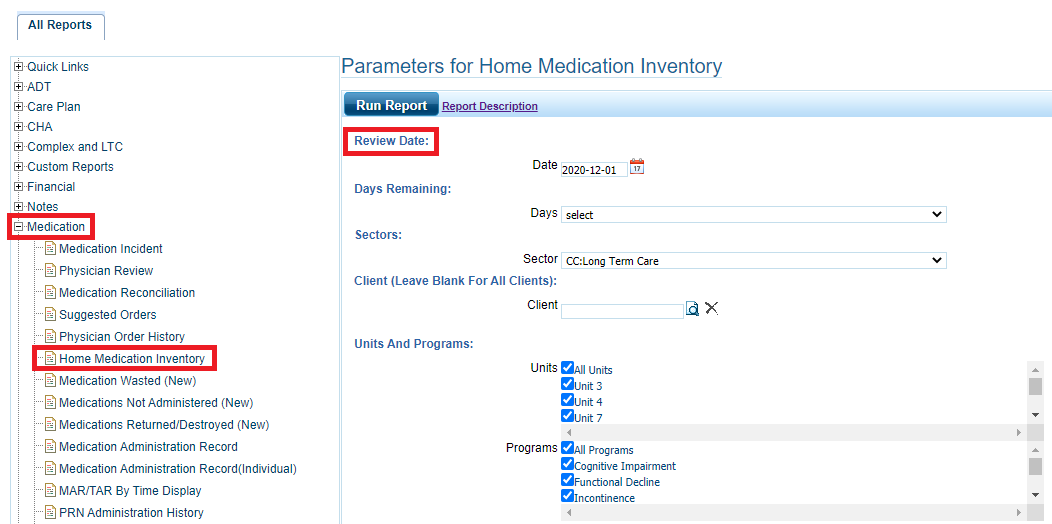The image size is (1052, 524).
Task: Click the Suggested Orders report document icon
Action: click(x=50, y=315)
